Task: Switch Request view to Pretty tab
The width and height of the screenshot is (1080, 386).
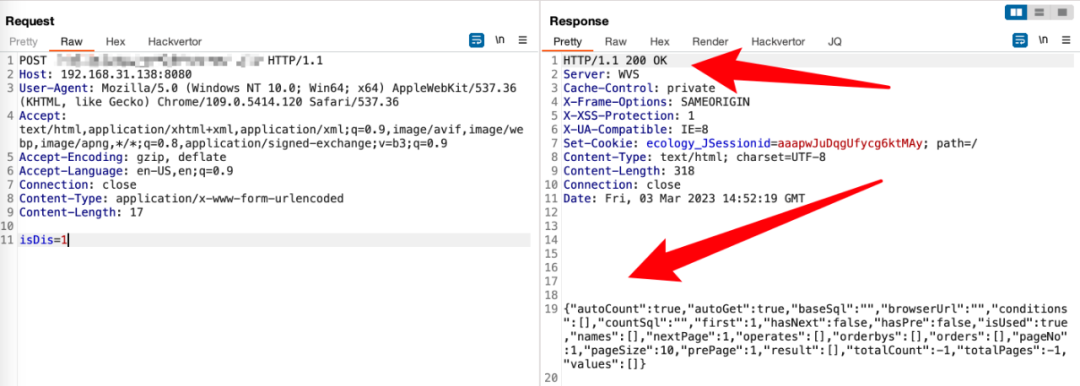Action: [x=23, y=41]
